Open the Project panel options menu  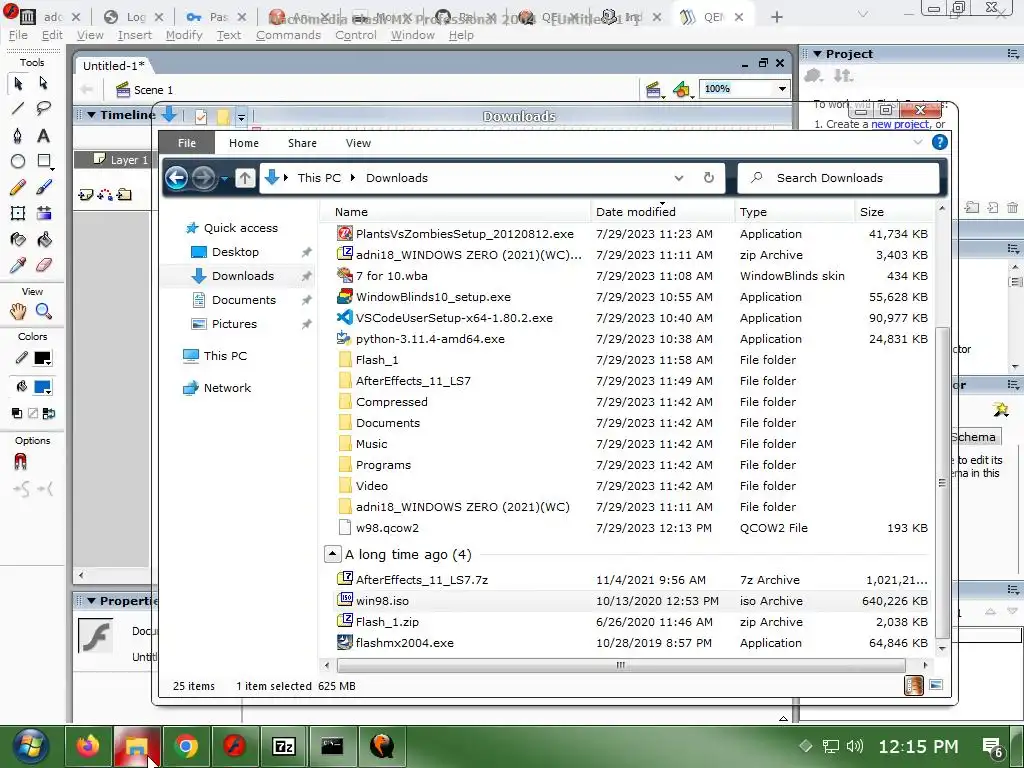tap(1013, 54)
